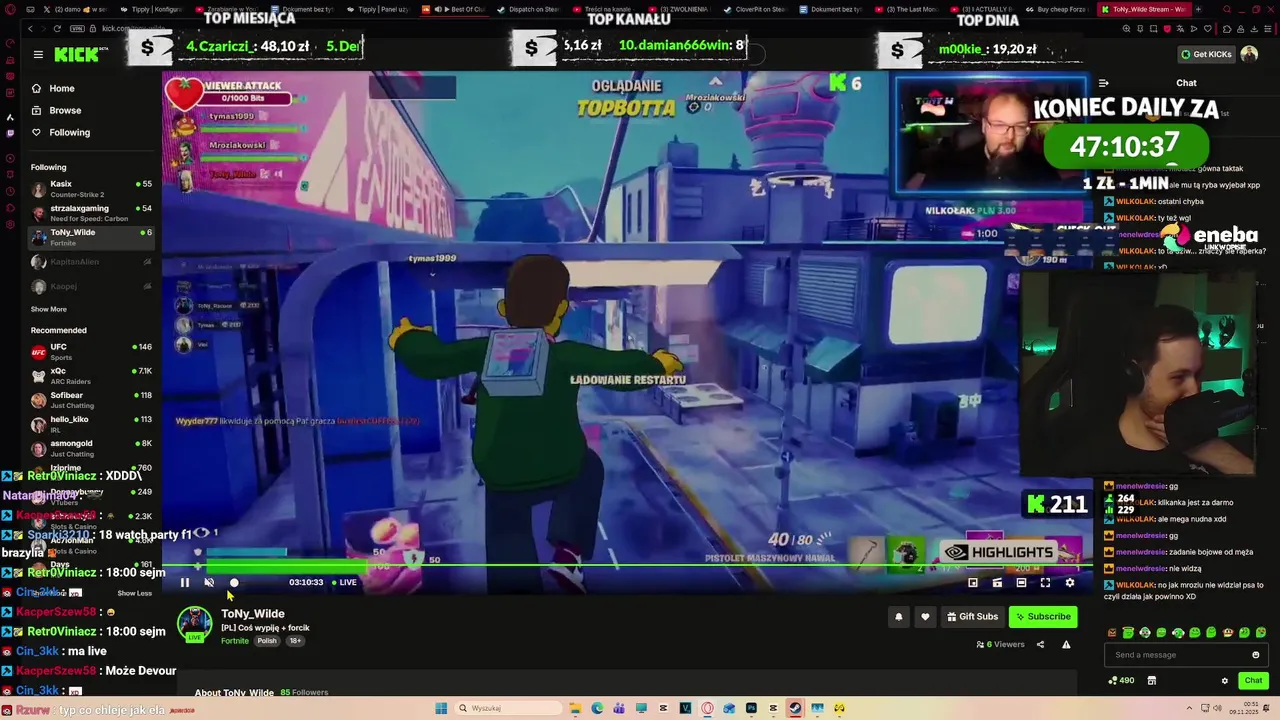This screenshot has width=1280, height=720.
Task: Open Windows Start menu
Action: pyautogui.click(x=440, y=708)
